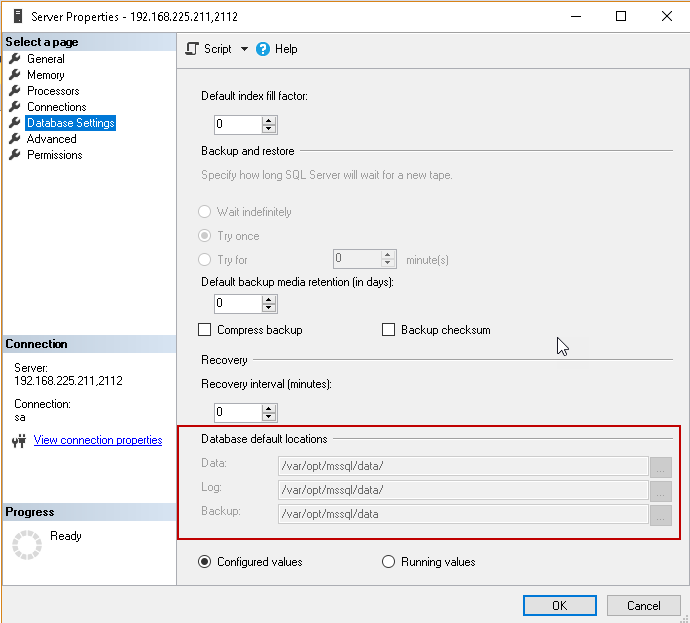Select the Database Settings page
This screenshot has width=690, height=623.
tap(70, 123)
